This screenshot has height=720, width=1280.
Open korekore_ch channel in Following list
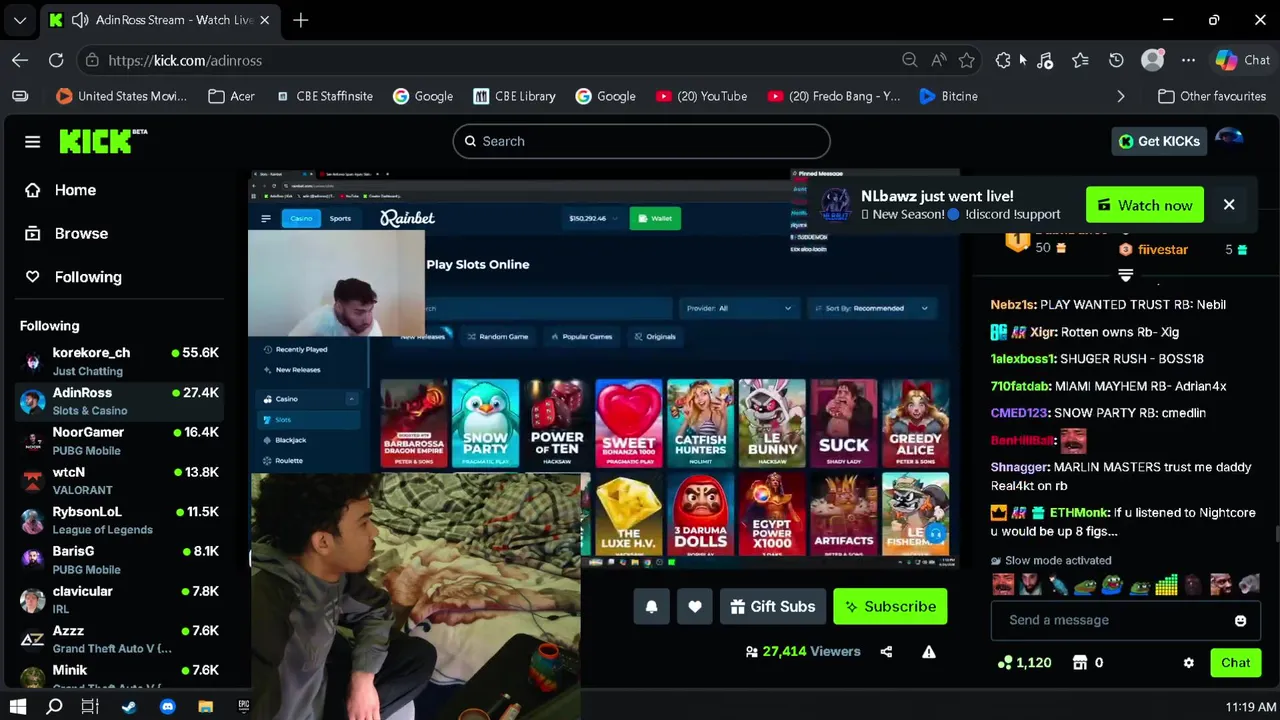[120, 361]
